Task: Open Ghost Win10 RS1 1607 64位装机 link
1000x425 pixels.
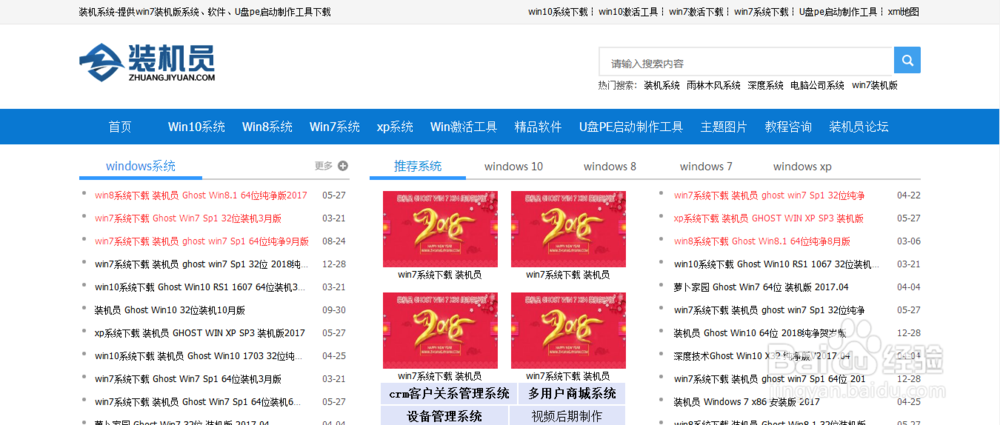Action: point(200,287)
